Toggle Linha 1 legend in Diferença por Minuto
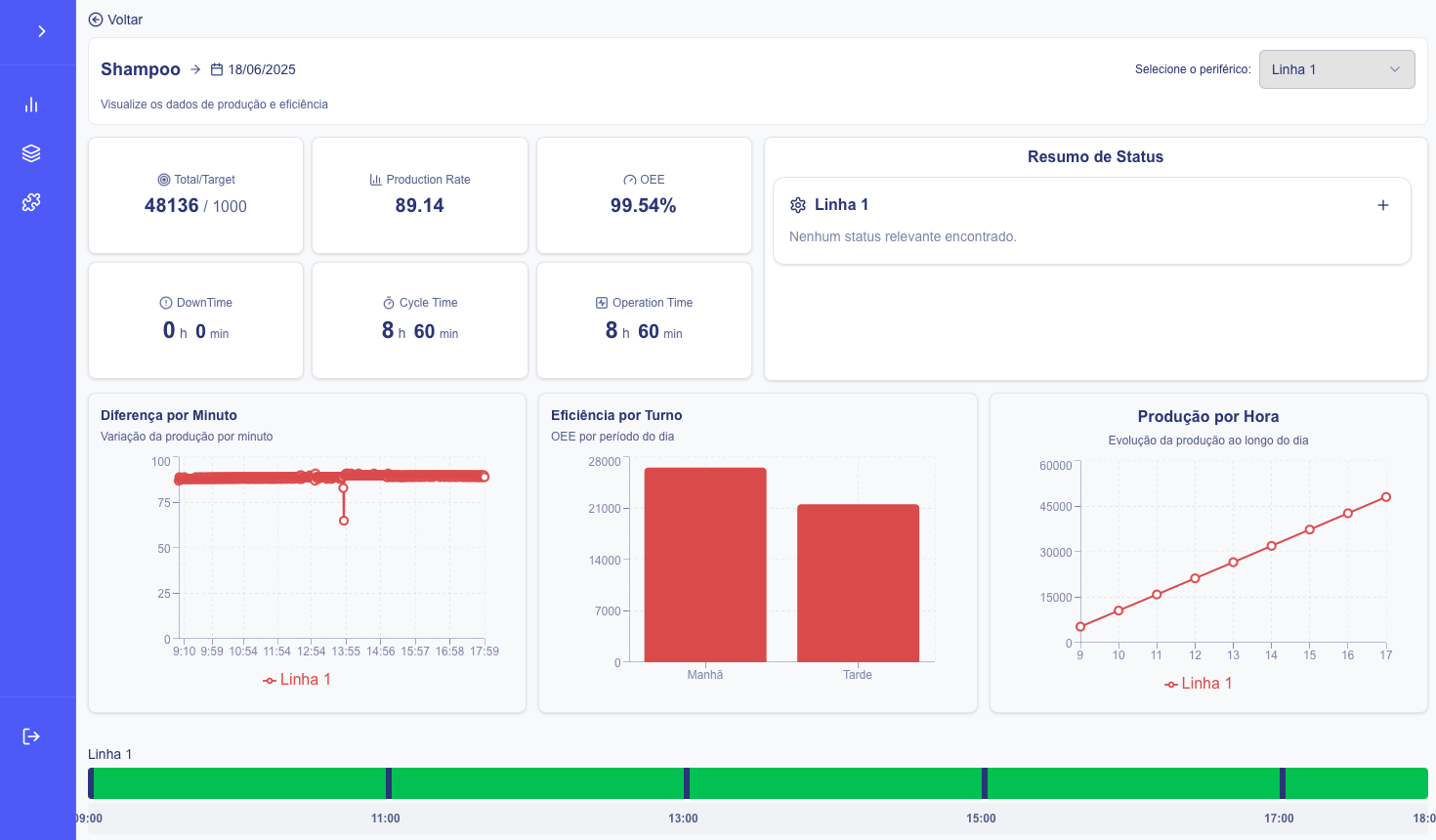The height and width of the screenshot is (840, 1436). click(297, 680)
